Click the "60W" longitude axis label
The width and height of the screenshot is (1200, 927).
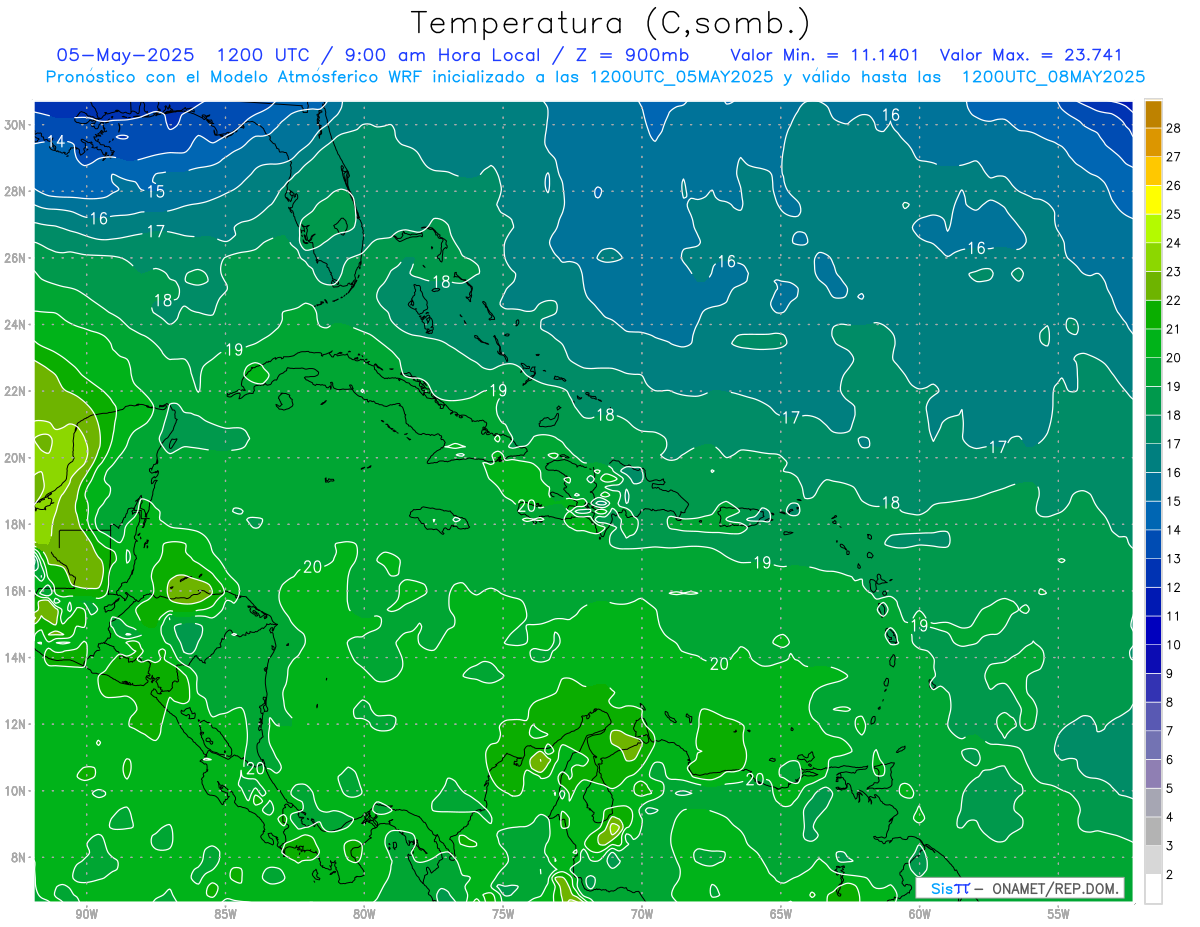(x=920, y=914)
